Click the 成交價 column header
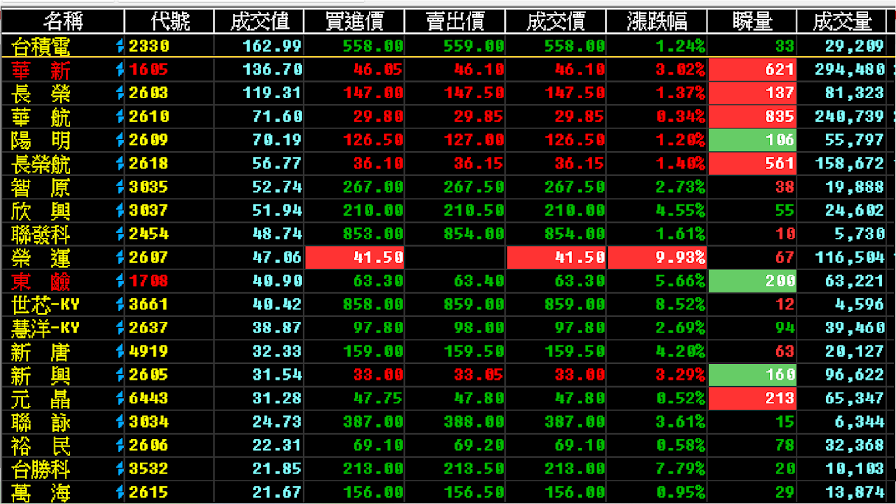This screenshot has width=896, height=504. click(556, 22)
